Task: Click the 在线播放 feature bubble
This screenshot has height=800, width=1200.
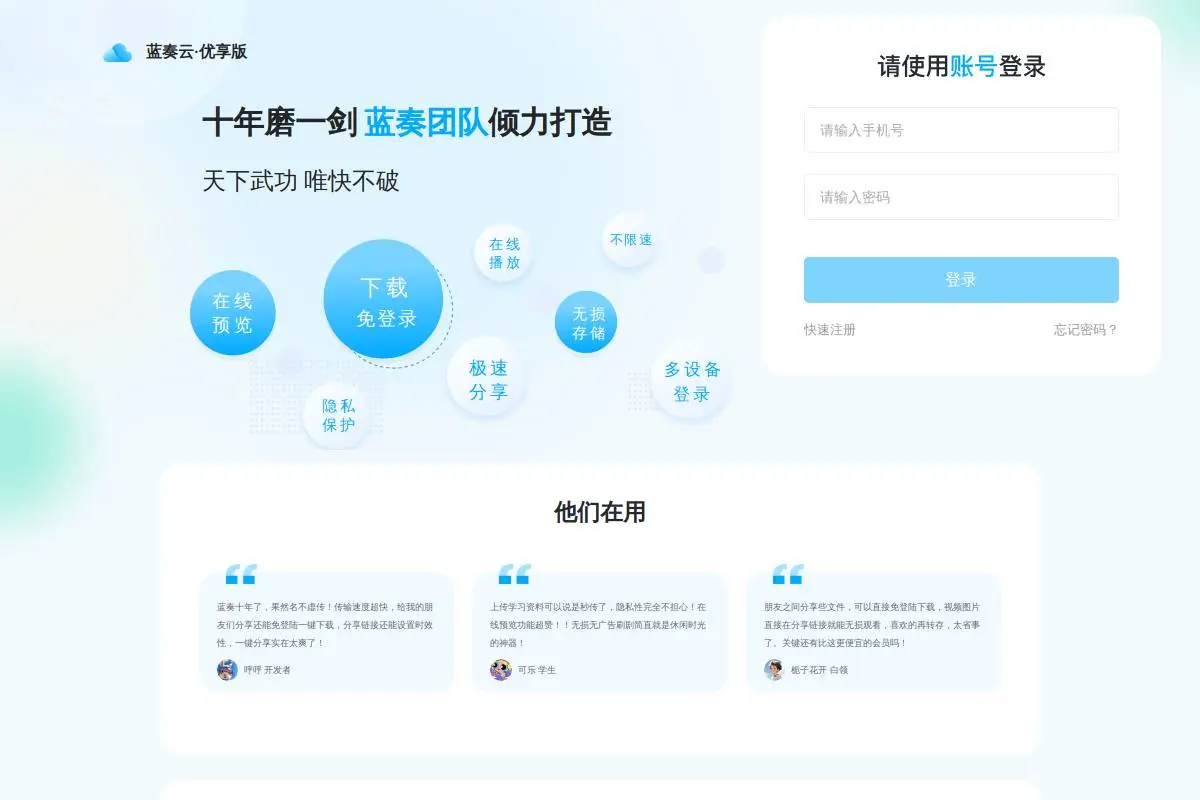Action: [504, 253]
